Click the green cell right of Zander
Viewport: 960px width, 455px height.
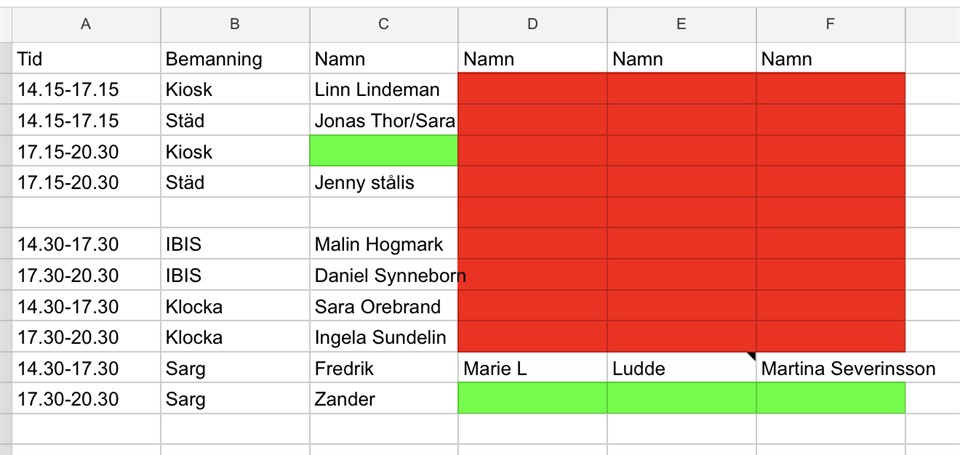point(532,399)
